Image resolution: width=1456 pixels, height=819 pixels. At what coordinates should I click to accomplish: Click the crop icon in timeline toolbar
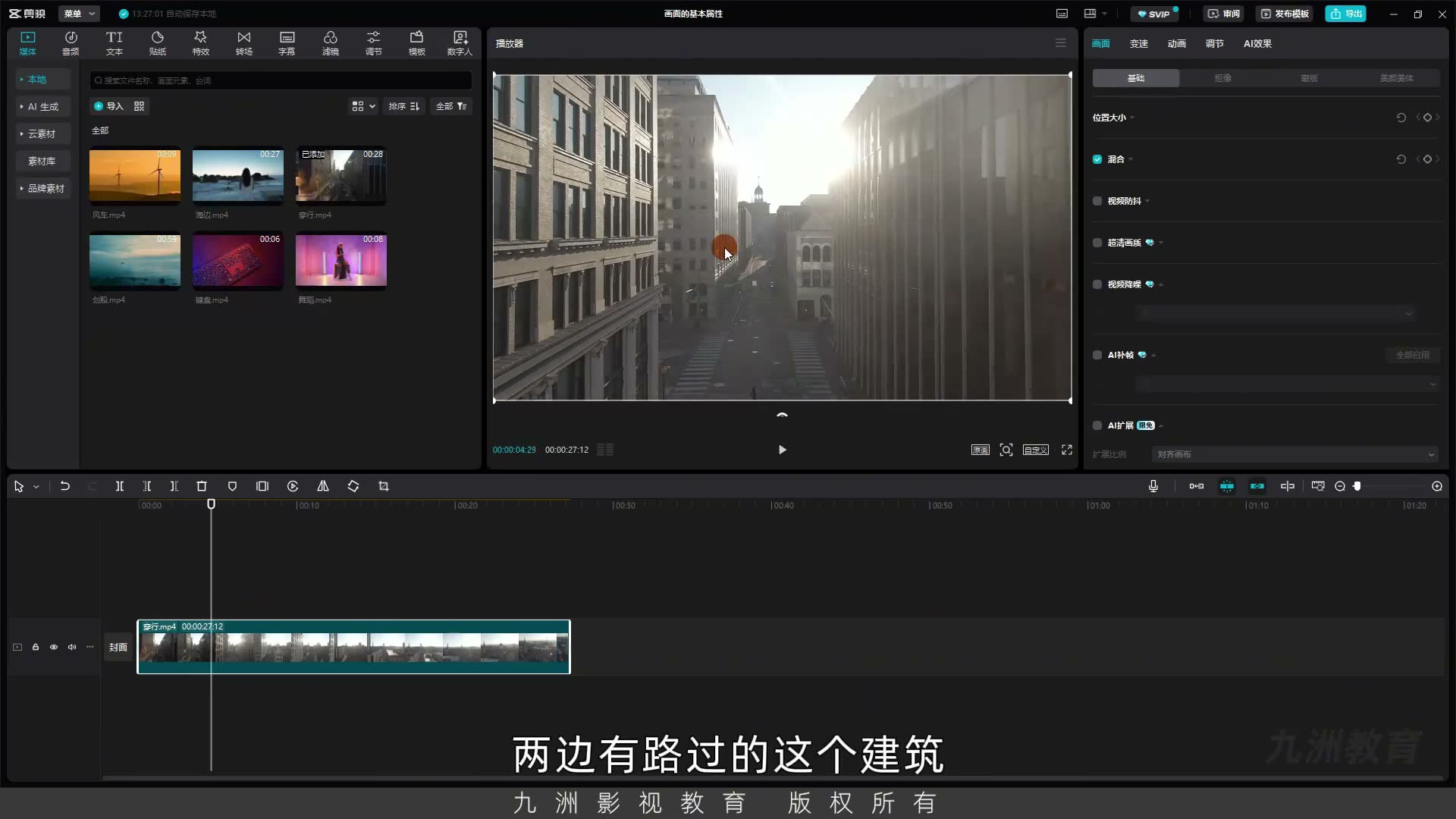[384, 486]
